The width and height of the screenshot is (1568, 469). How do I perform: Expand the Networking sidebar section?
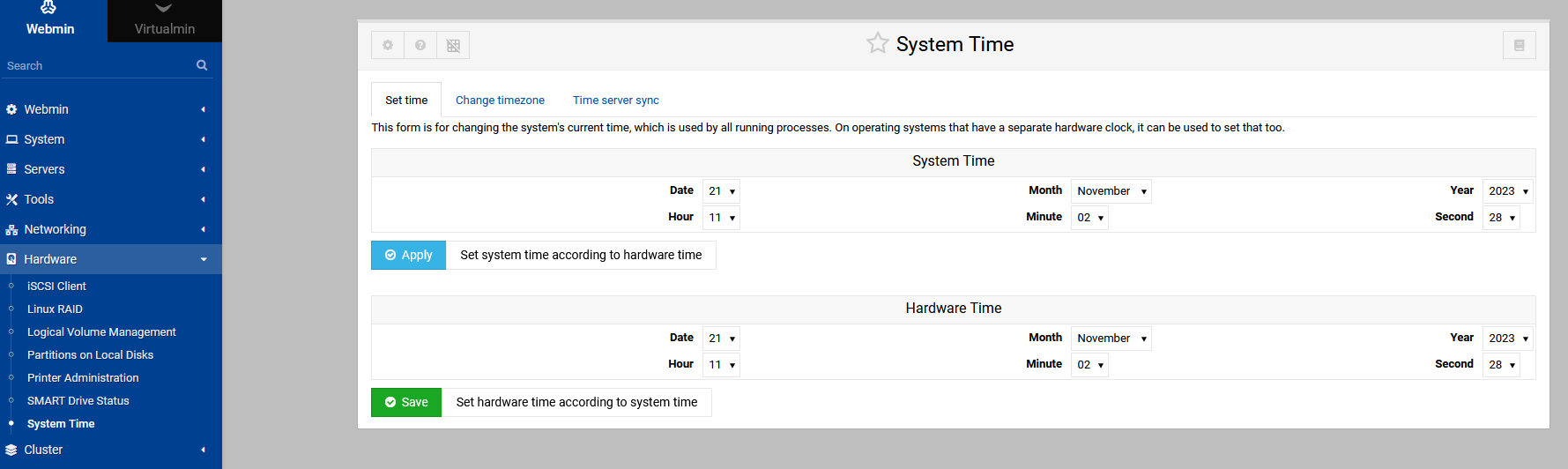[110, 229]
